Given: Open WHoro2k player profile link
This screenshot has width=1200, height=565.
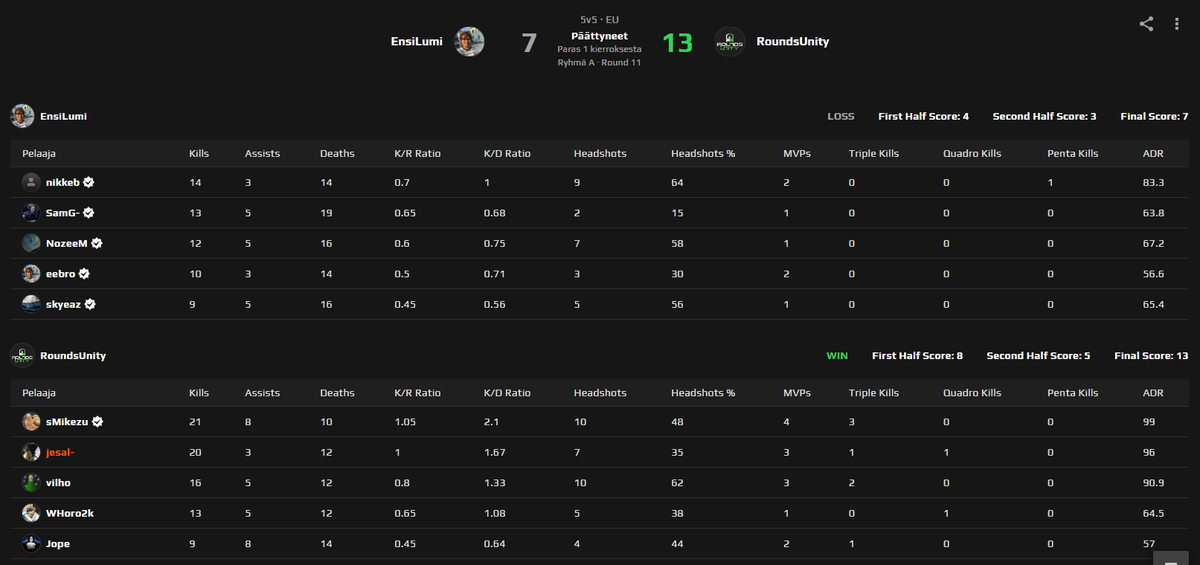Looking at the screenshot, I should point(70,513).
